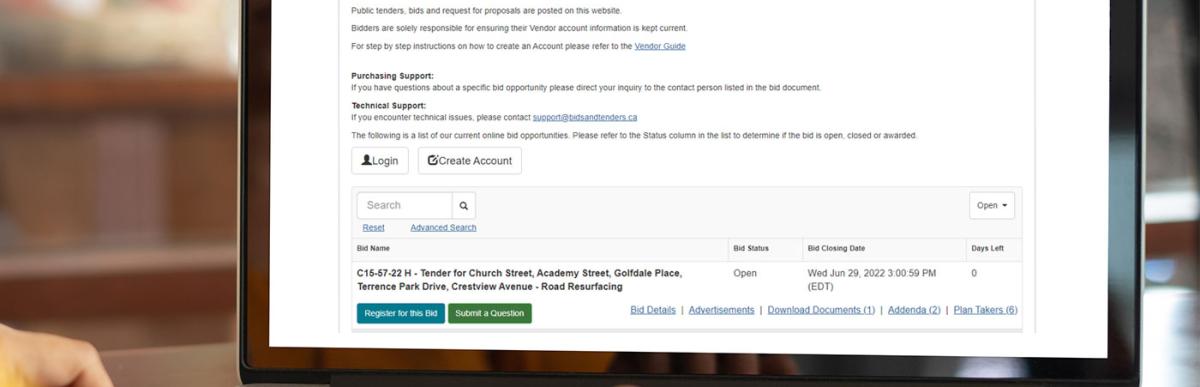Click the Create Account button
1200x387 pixels.
(x=469, y=161)
